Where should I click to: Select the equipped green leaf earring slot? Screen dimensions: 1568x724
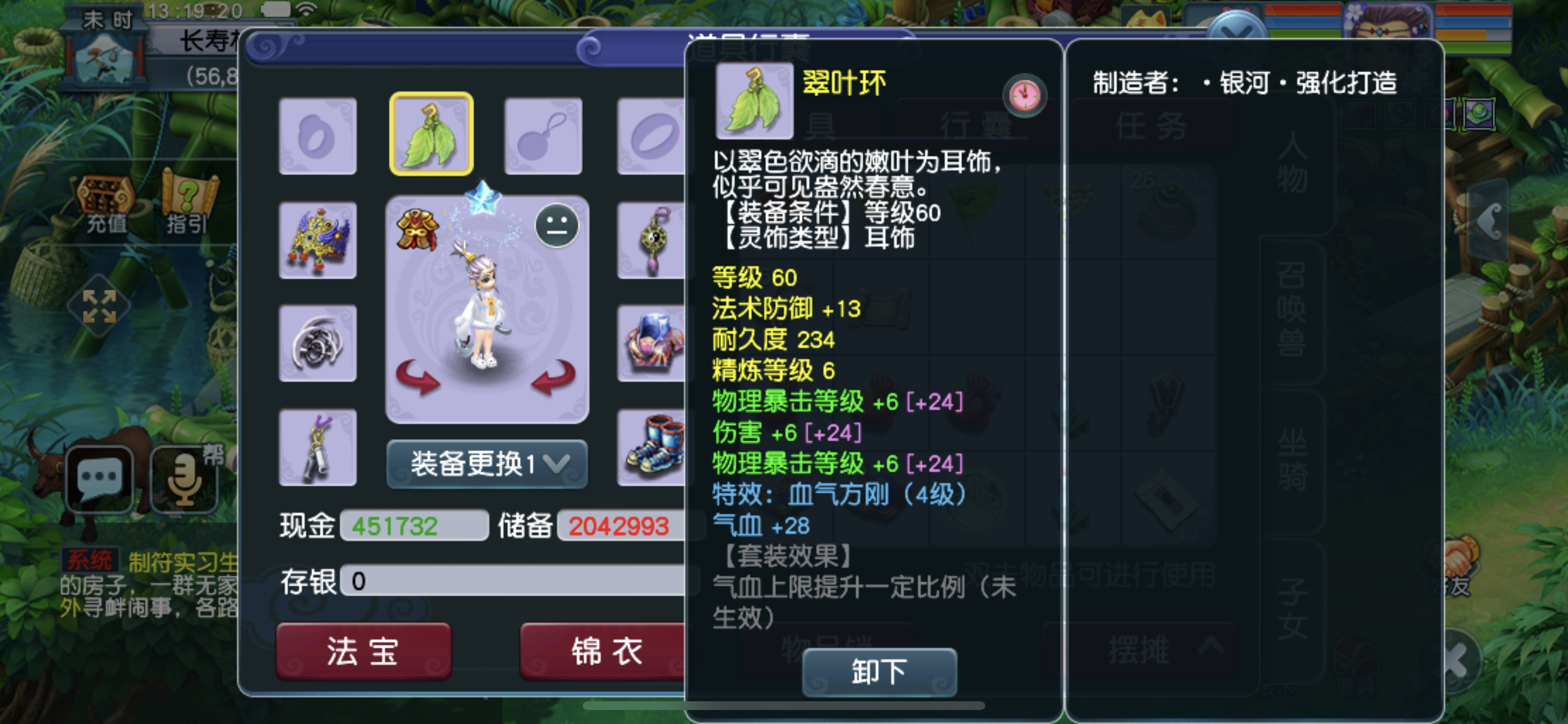432,134
